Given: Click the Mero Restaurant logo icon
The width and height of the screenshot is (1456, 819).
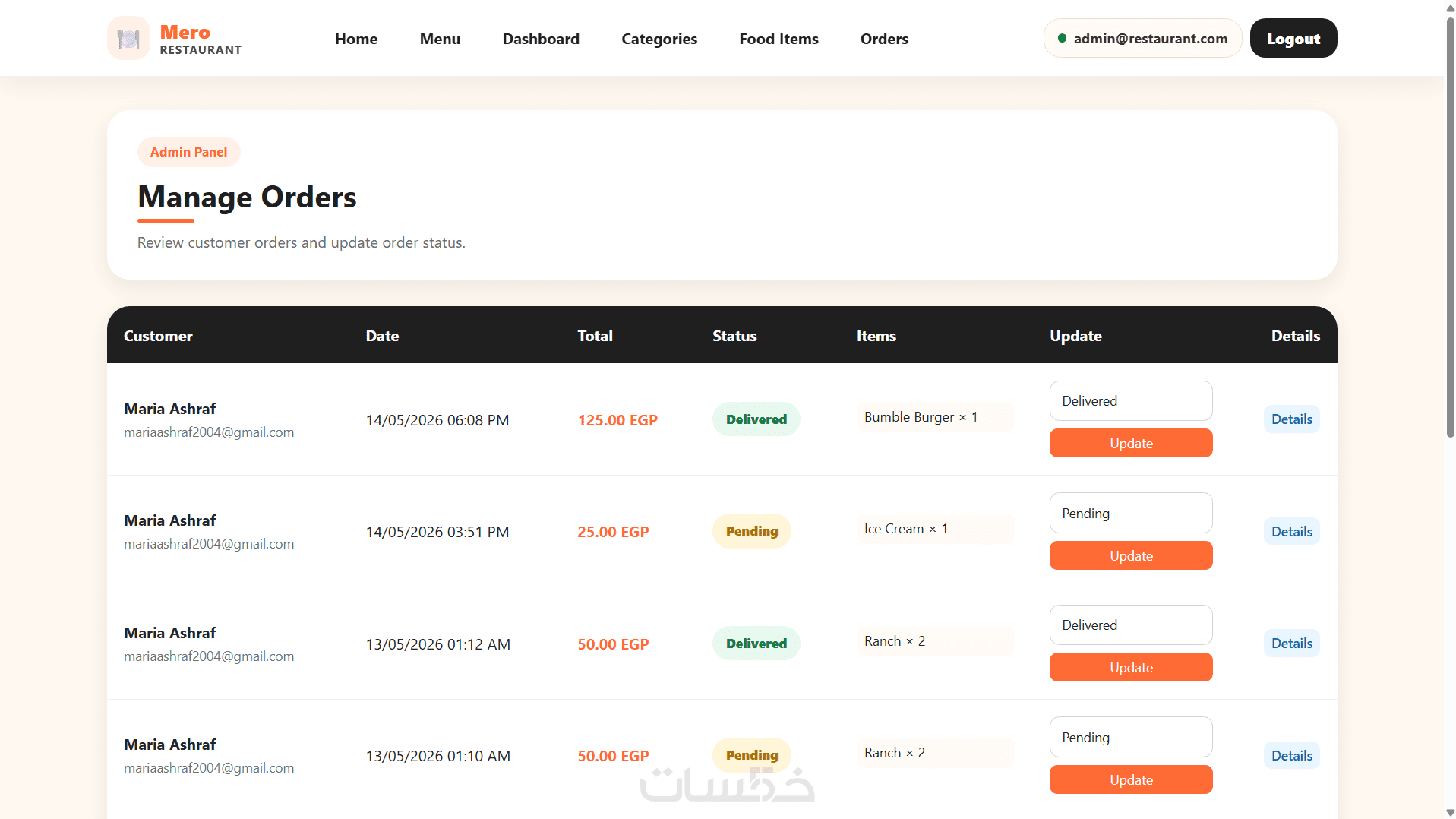Looking at the screenshot, I should tap(128, 38).
